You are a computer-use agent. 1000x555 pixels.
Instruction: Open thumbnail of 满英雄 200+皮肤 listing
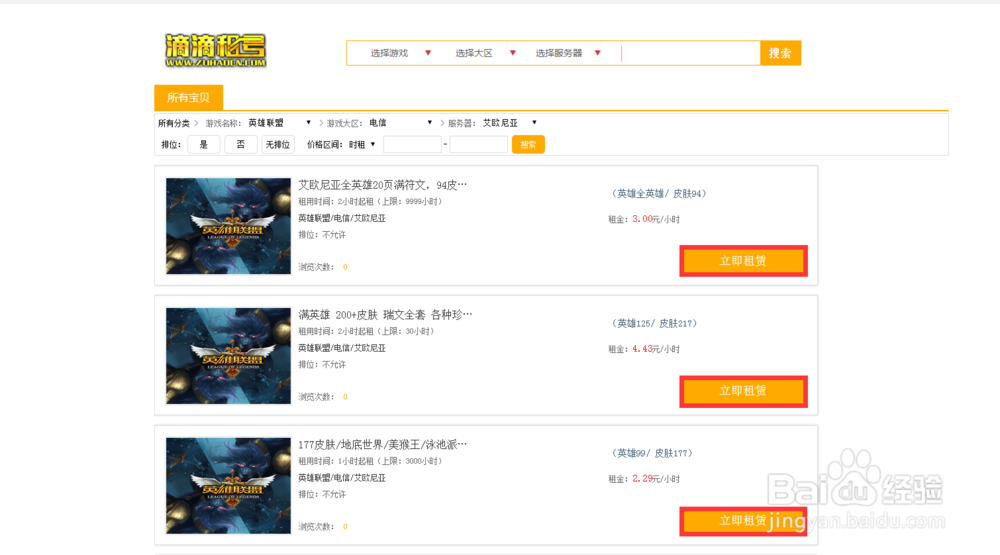click(x=228, y=356)
